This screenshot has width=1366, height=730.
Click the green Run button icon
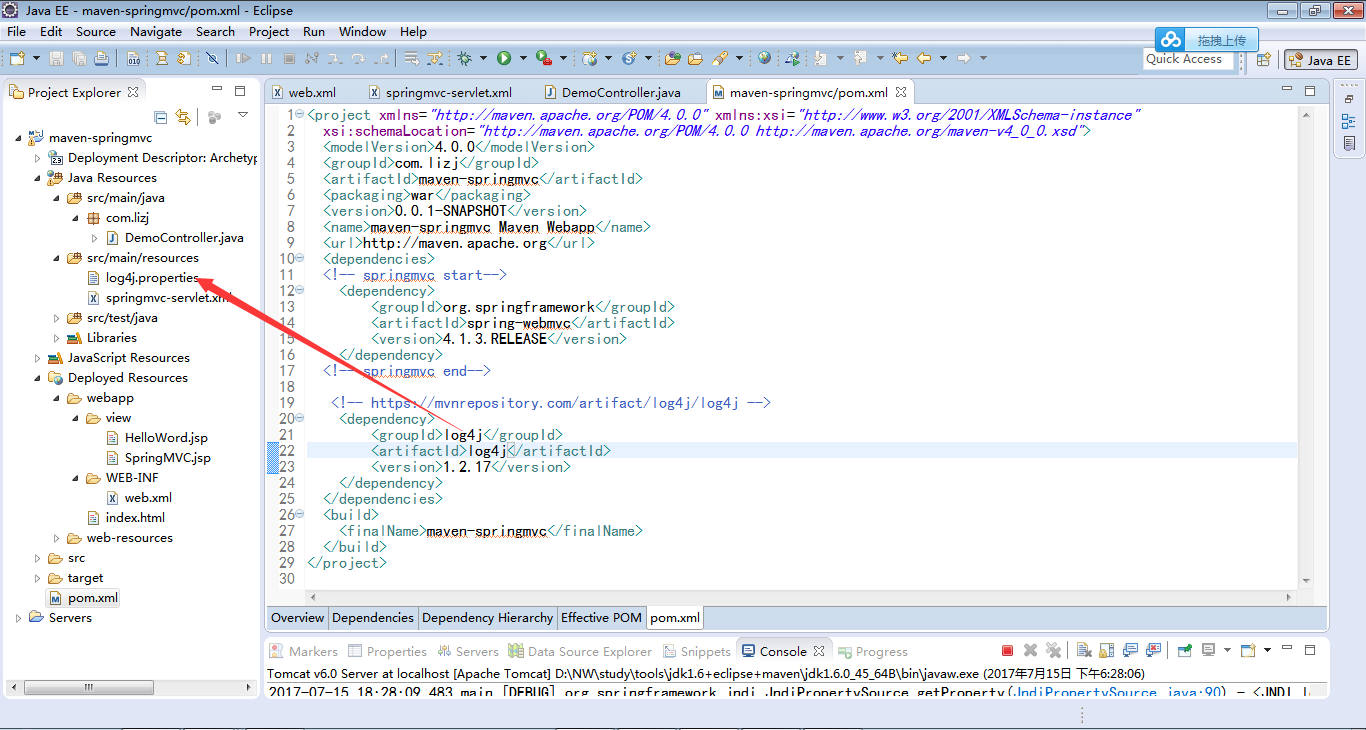click(504, 59)
